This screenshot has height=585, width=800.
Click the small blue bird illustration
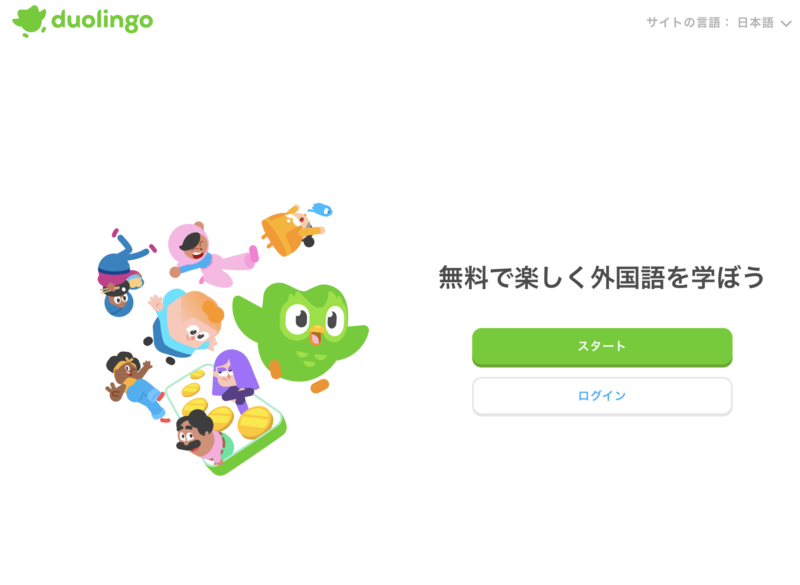tap(320, 209)
